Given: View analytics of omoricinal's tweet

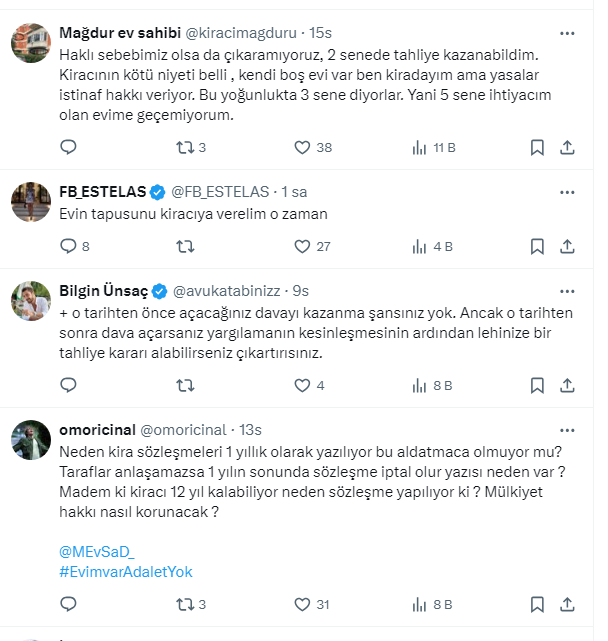Looking at the screenshot, I should (x=420, y=605).
